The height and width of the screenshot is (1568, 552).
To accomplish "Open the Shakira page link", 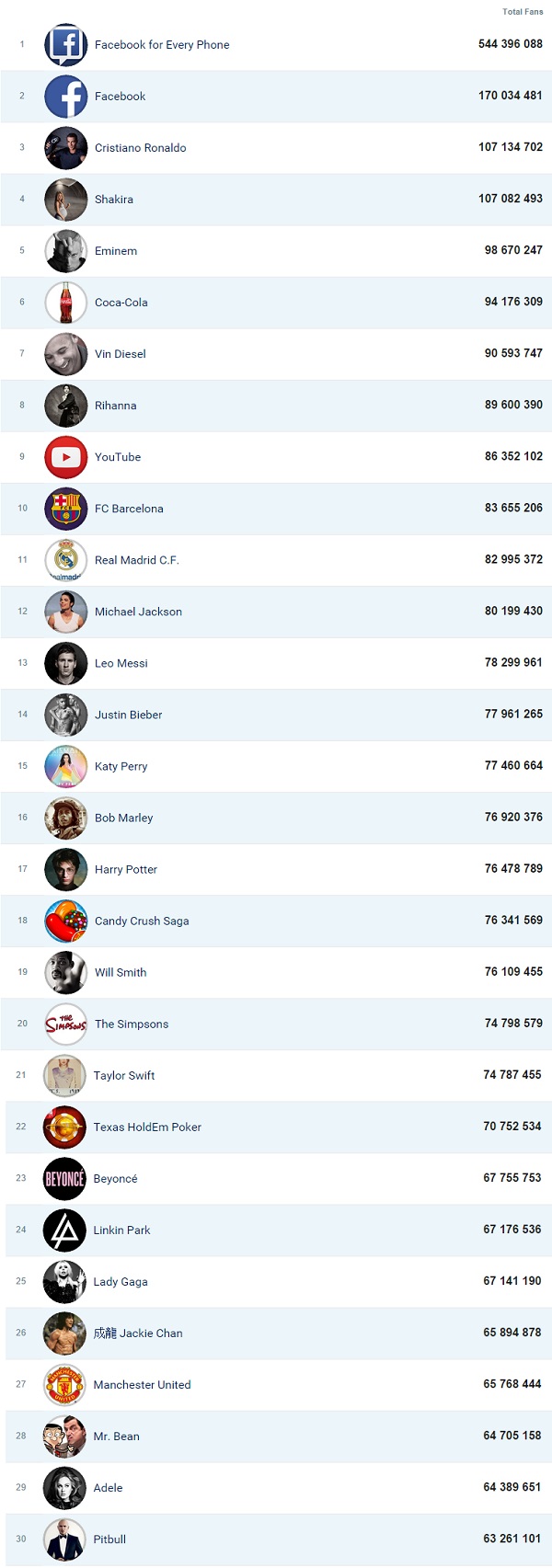I will click(x=114, y=200).
